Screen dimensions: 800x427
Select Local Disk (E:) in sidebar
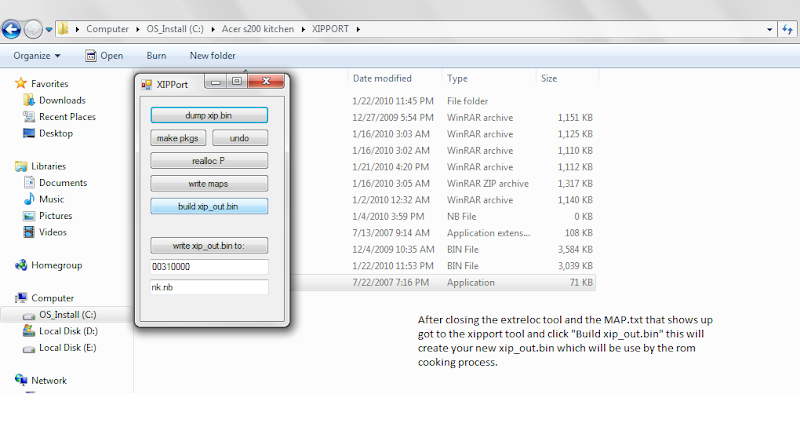67,347
